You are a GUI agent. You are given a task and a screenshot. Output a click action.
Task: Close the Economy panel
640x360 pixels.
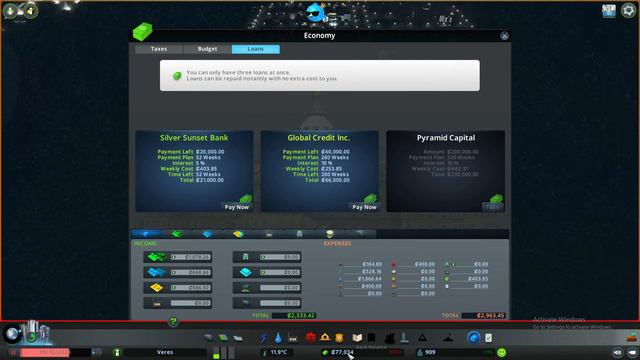(x=504, y=36)
